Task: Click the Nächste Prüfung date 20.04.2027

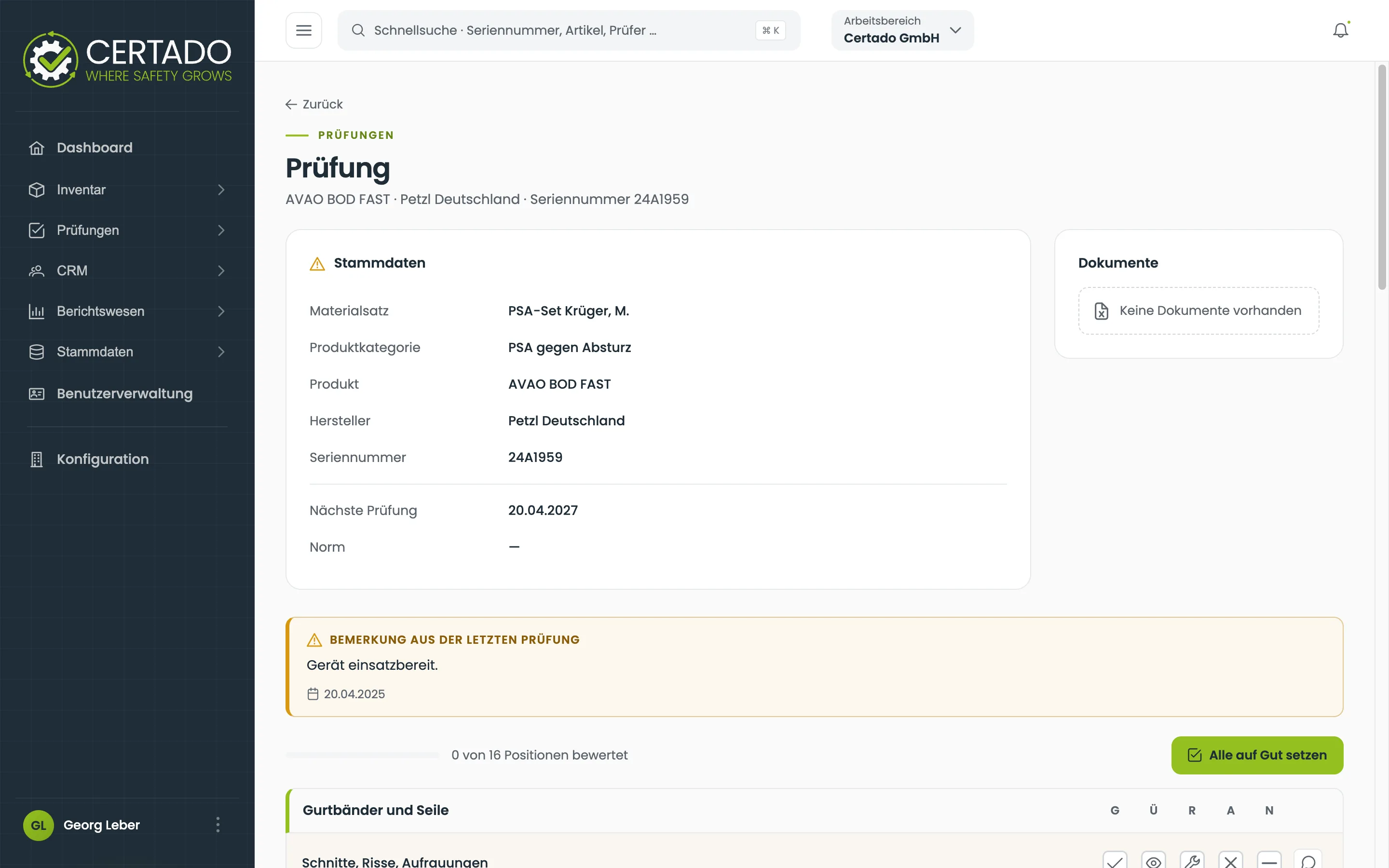Action: 543,511
